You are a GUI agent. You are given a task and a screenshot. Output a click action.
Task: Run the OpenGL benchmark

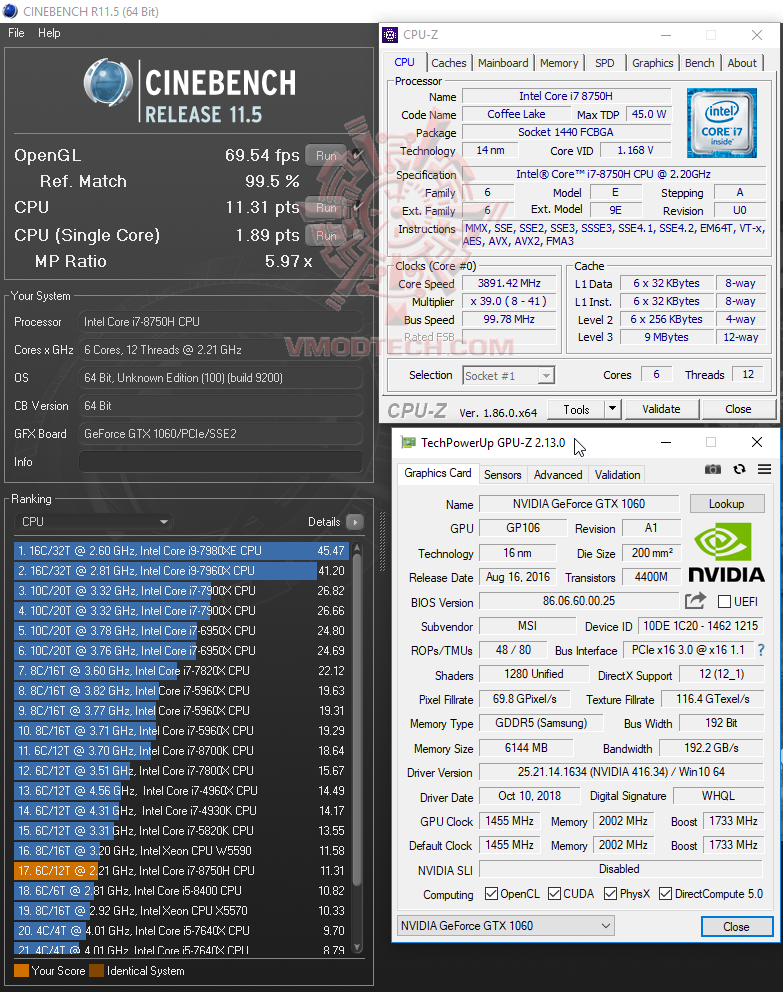click(x=326, y=155)
